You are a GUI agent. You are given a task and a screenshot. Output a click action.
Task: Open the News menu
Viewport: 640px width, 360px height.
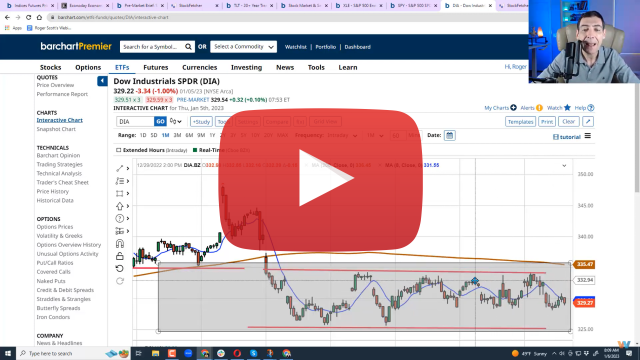(285, 67)
